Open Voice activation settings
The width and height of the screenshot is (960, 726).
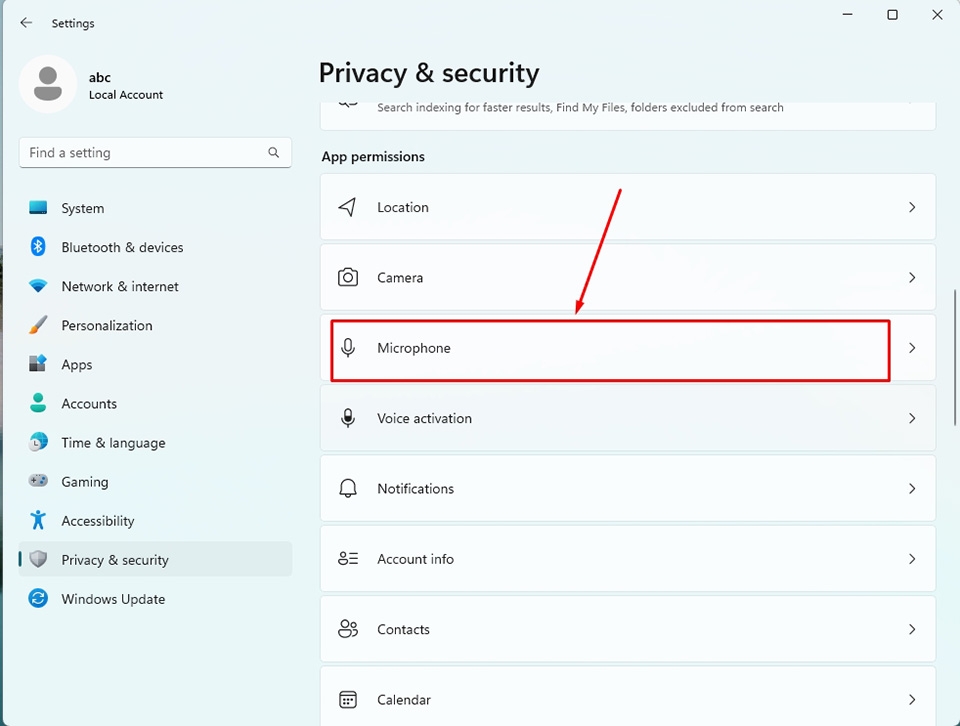pos(628,418)
